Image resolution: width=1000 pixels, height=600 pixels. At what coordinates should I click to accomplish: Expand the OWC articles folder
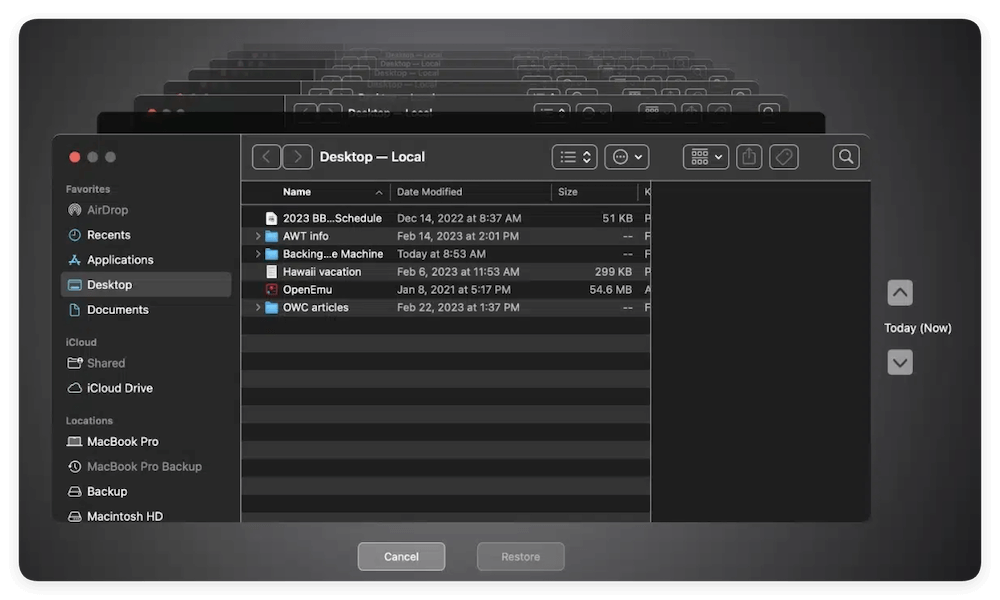259,307
